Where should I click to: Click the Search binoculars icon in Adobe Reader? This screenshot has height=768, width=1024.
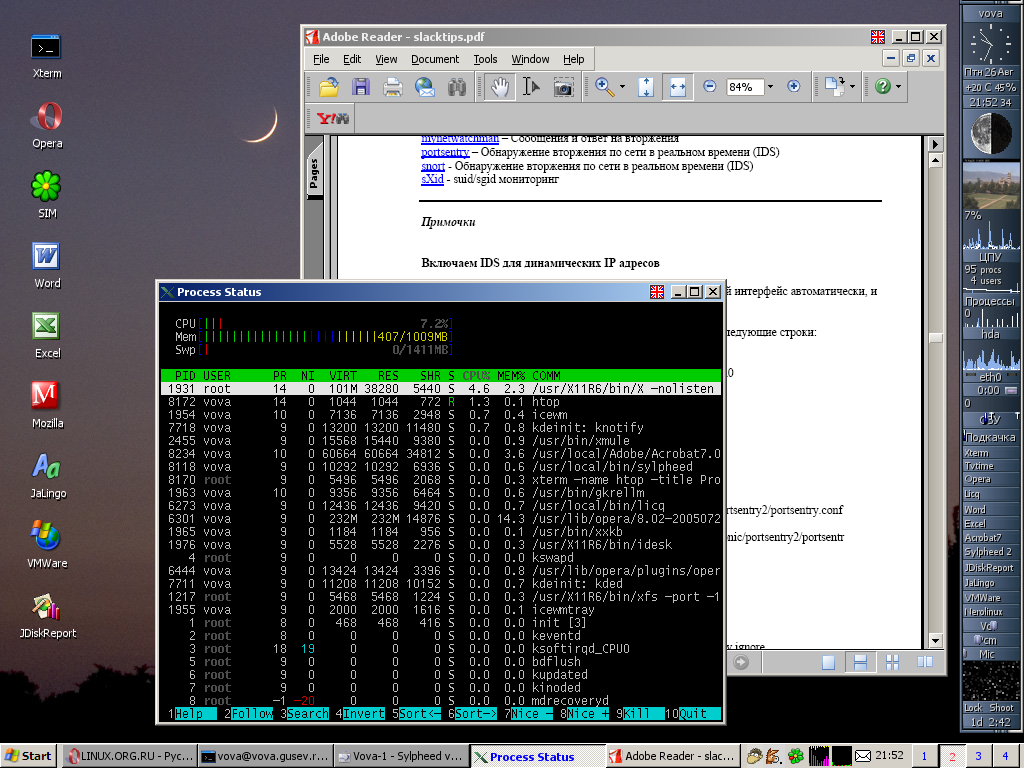click(456, 86)
